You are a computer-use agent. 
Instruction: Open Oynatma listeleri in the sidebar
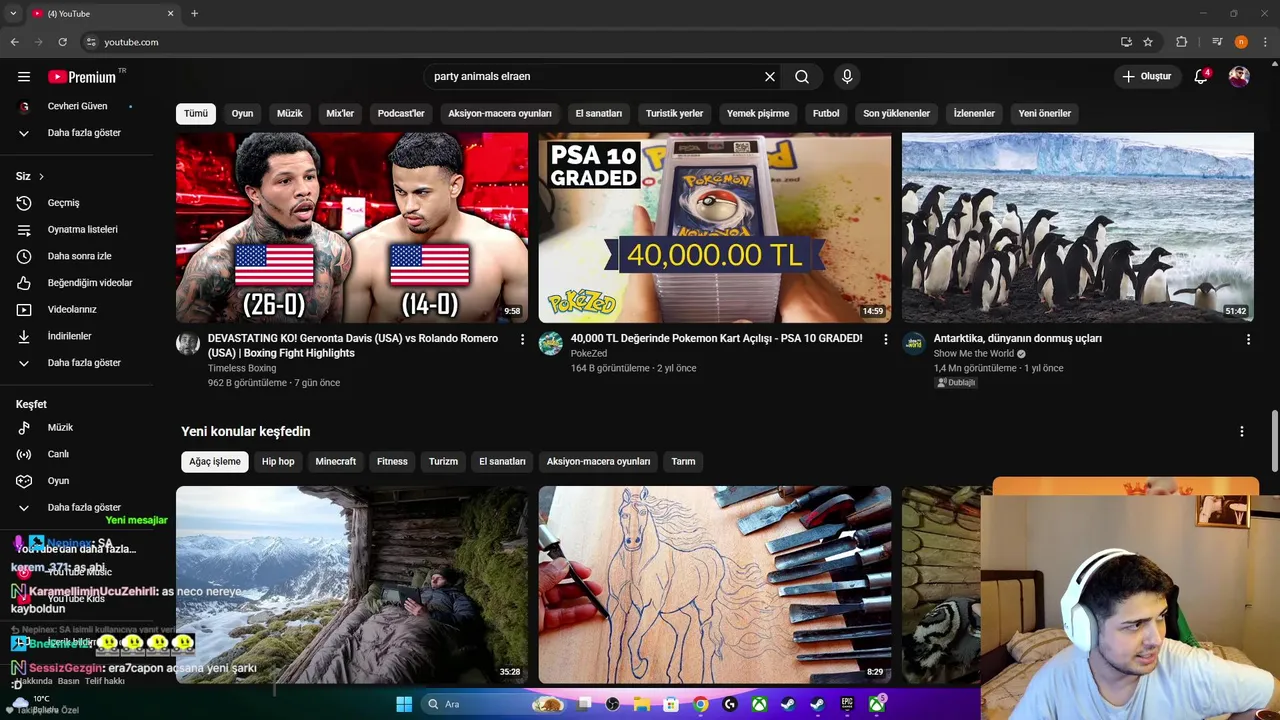77,230
